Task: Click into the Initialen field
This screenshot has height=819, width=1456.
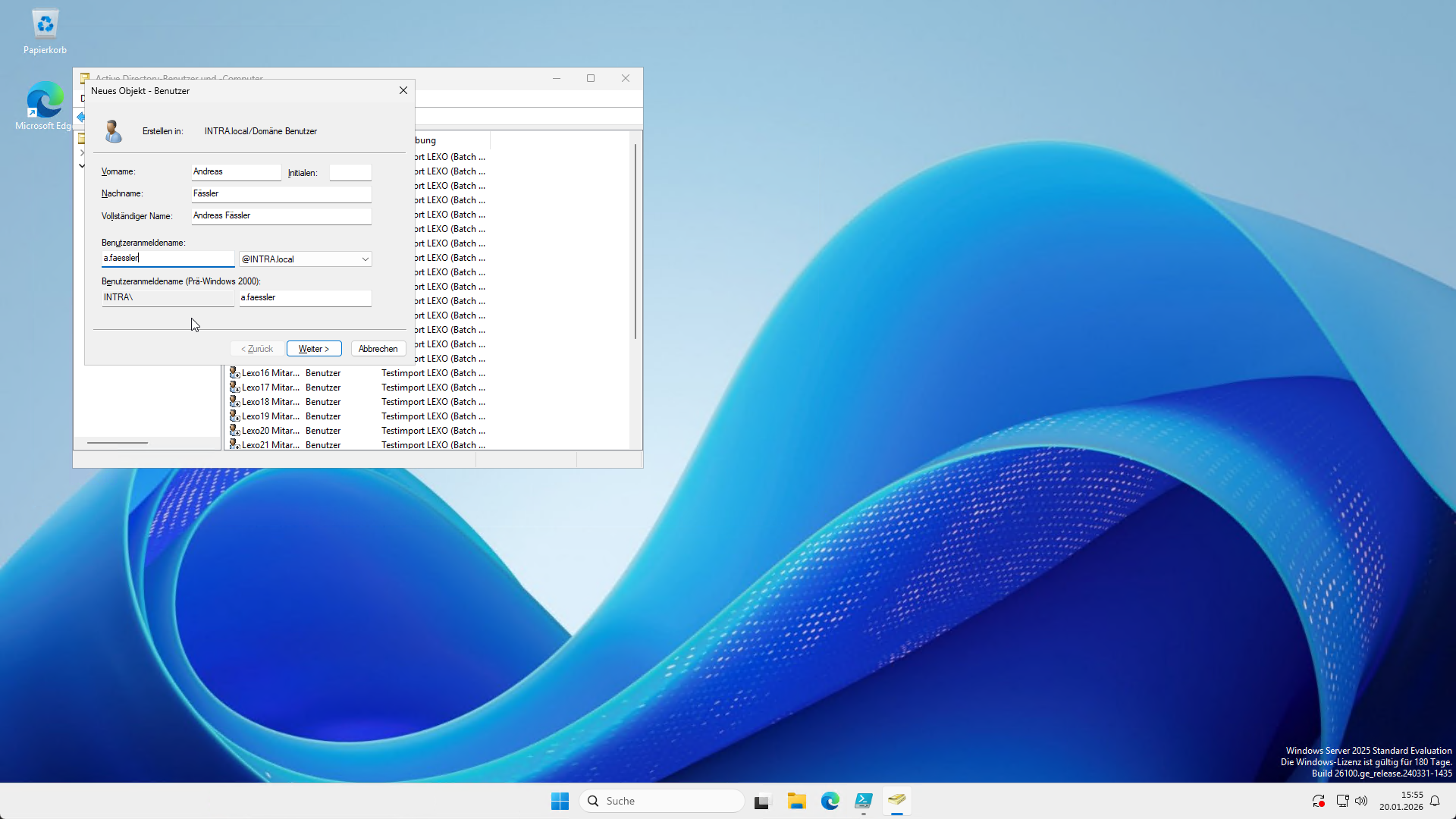Action: tap(350, 173)
